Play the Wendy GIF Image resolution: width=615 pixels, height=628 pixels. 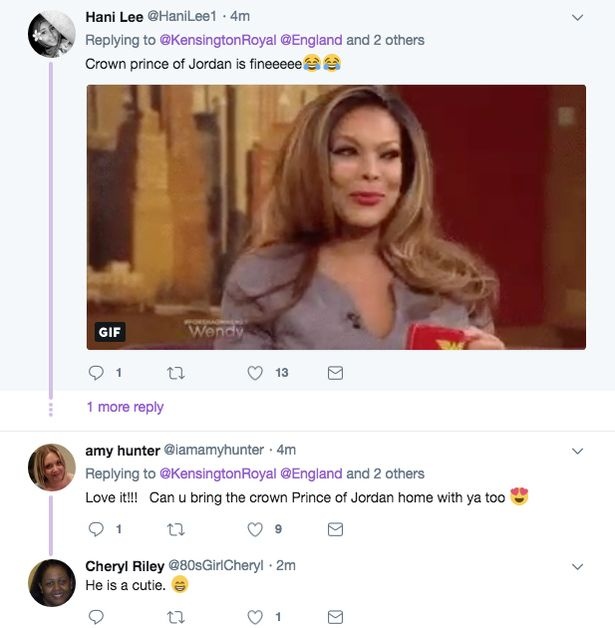pos(336,216)
